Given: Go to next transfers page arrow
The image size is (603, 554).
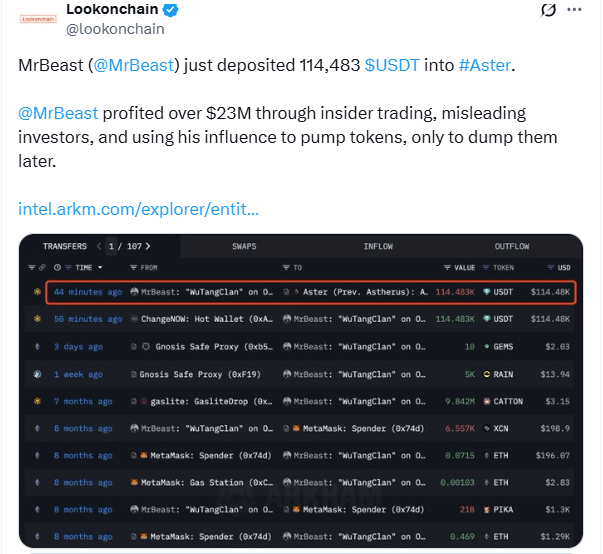Looking at the screenshot, I should (148, 246).
